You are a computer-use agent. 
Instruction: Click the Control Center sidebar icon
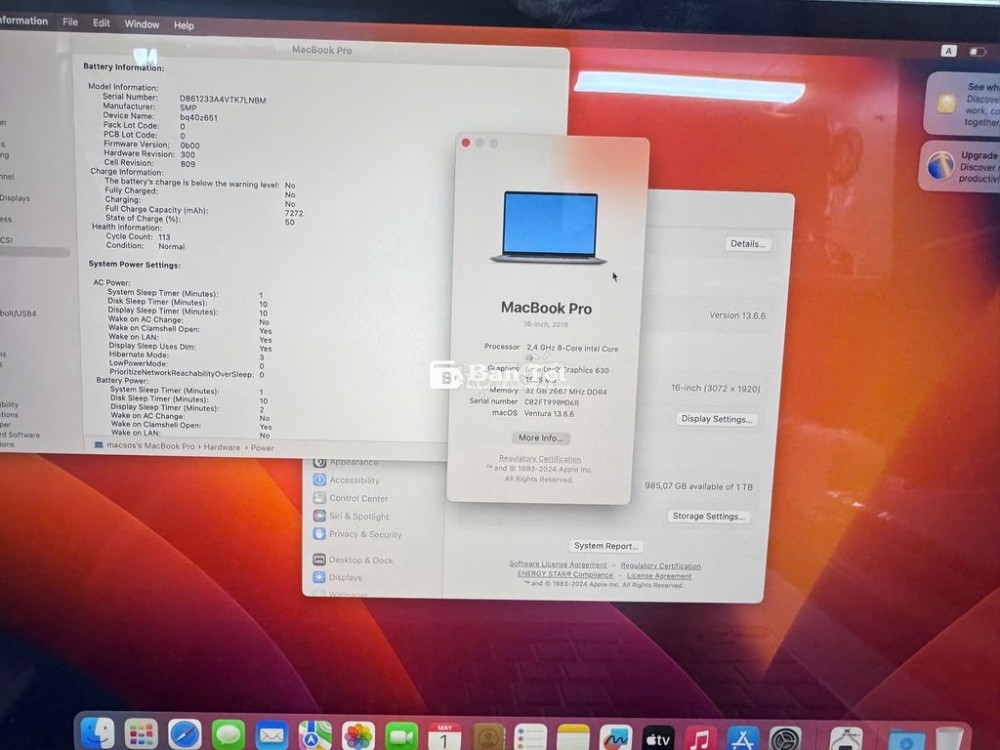(x=320, y=497)
